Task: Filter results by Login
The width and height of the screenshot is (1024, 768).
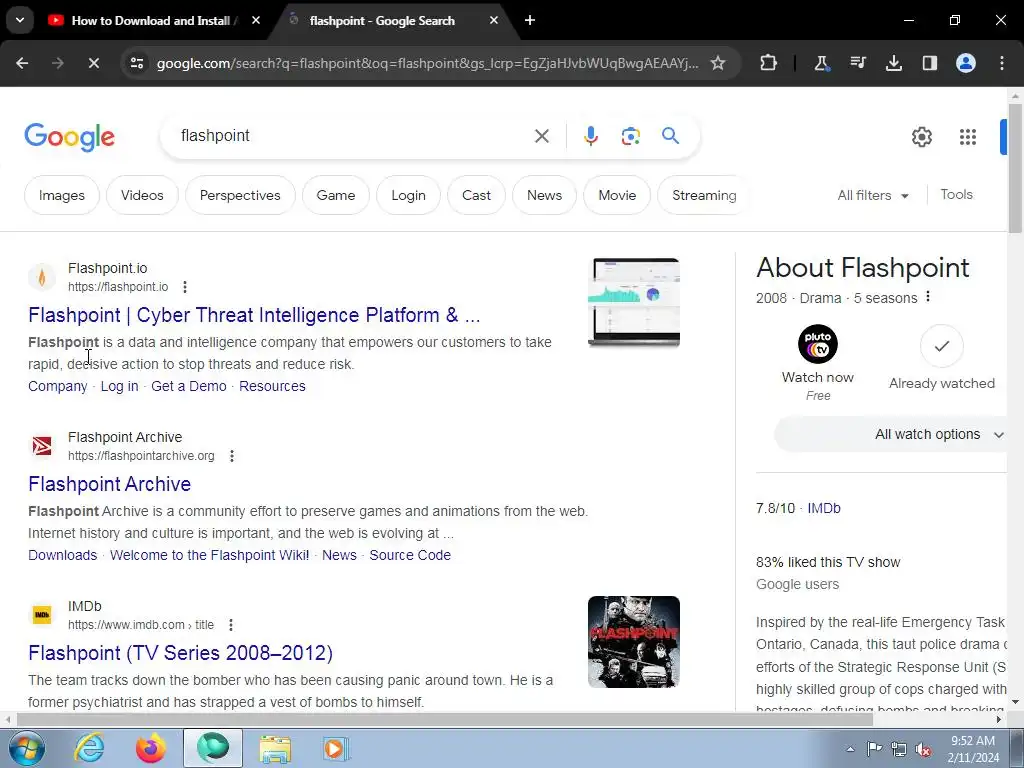Action: [408, 195]
